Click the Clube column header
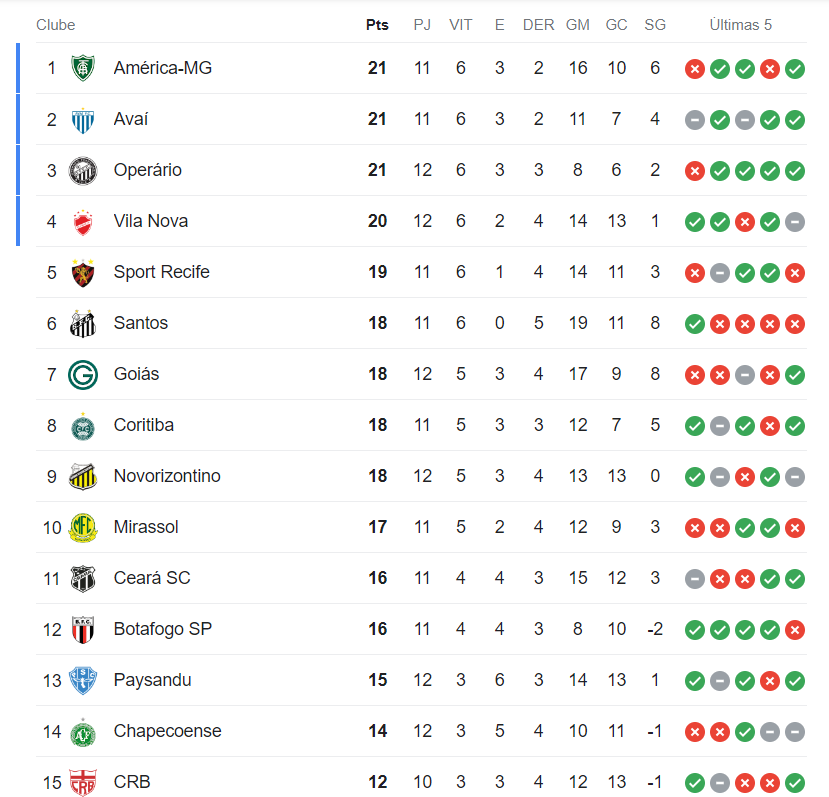Viewport: 829px width, 797px height. tap(56, 25)
